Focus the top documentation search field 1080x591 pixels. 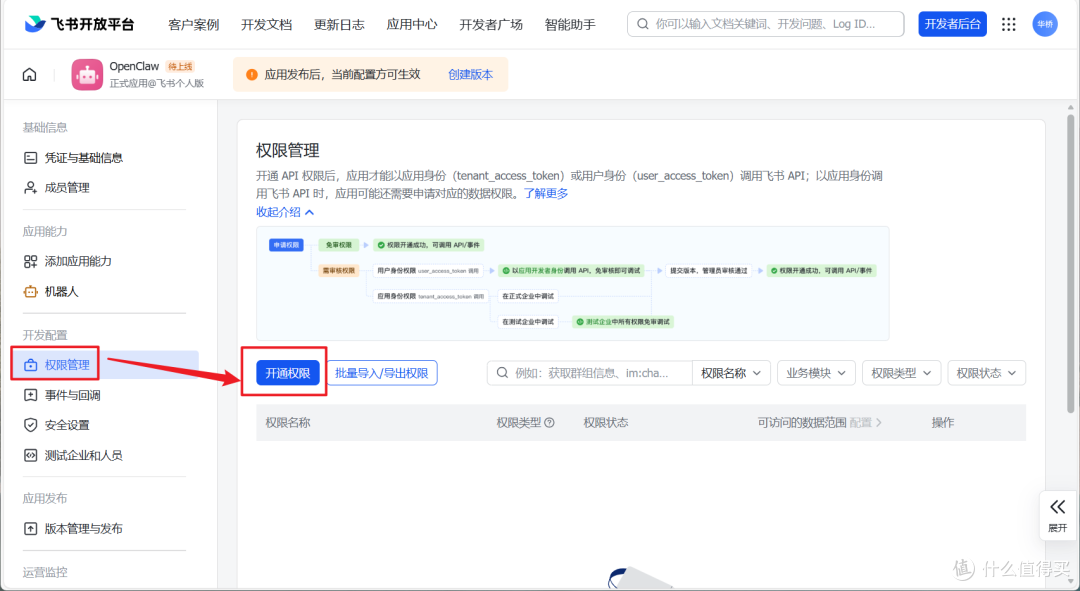coord(765,24)
